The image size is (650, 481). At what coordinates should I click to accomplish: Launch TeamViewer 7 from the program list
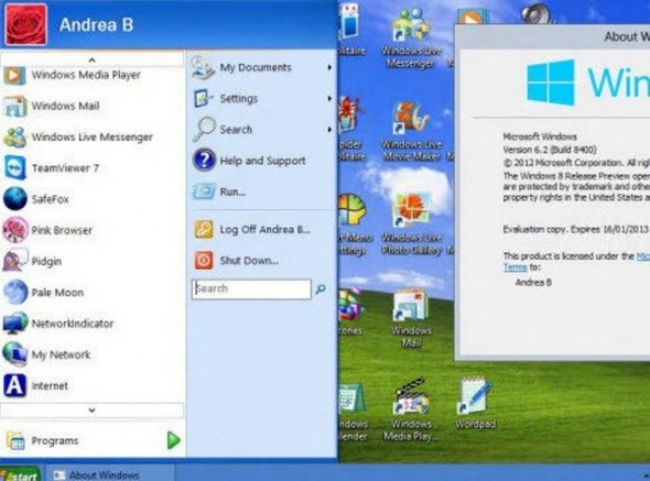pos(65,168)
